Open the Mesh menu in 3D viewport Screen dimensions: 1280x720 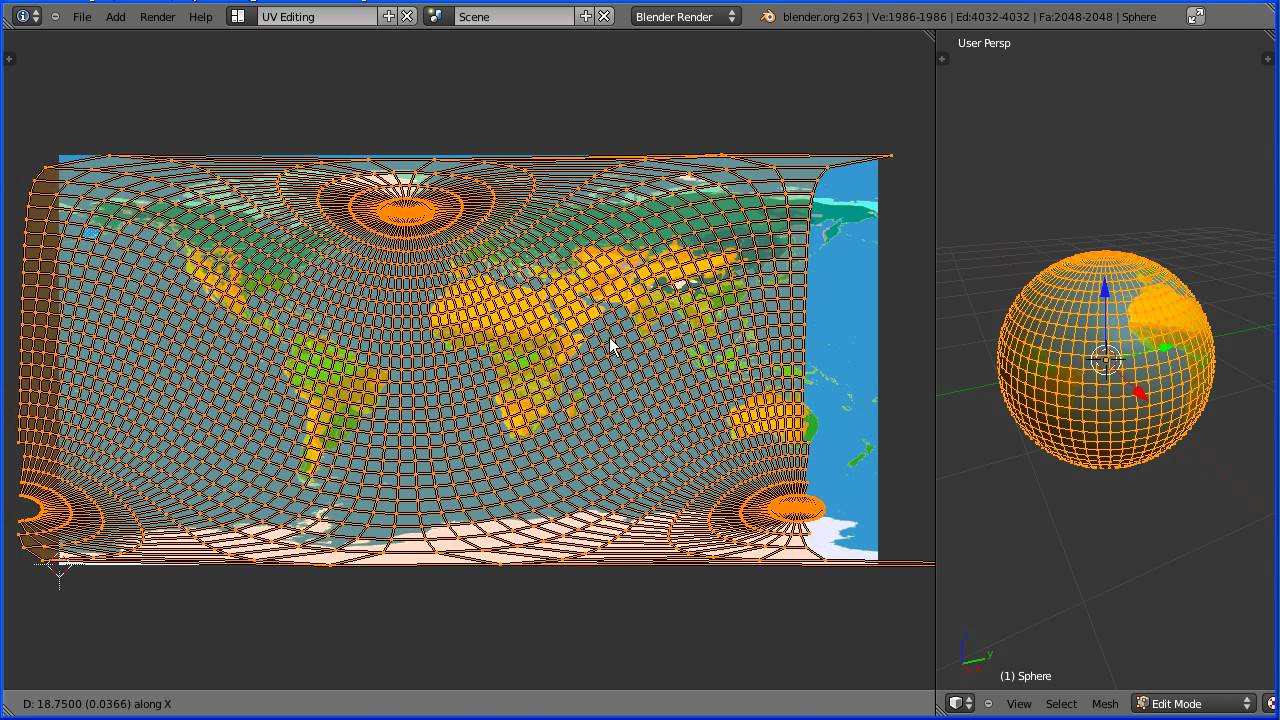(x=1105, y=703)
